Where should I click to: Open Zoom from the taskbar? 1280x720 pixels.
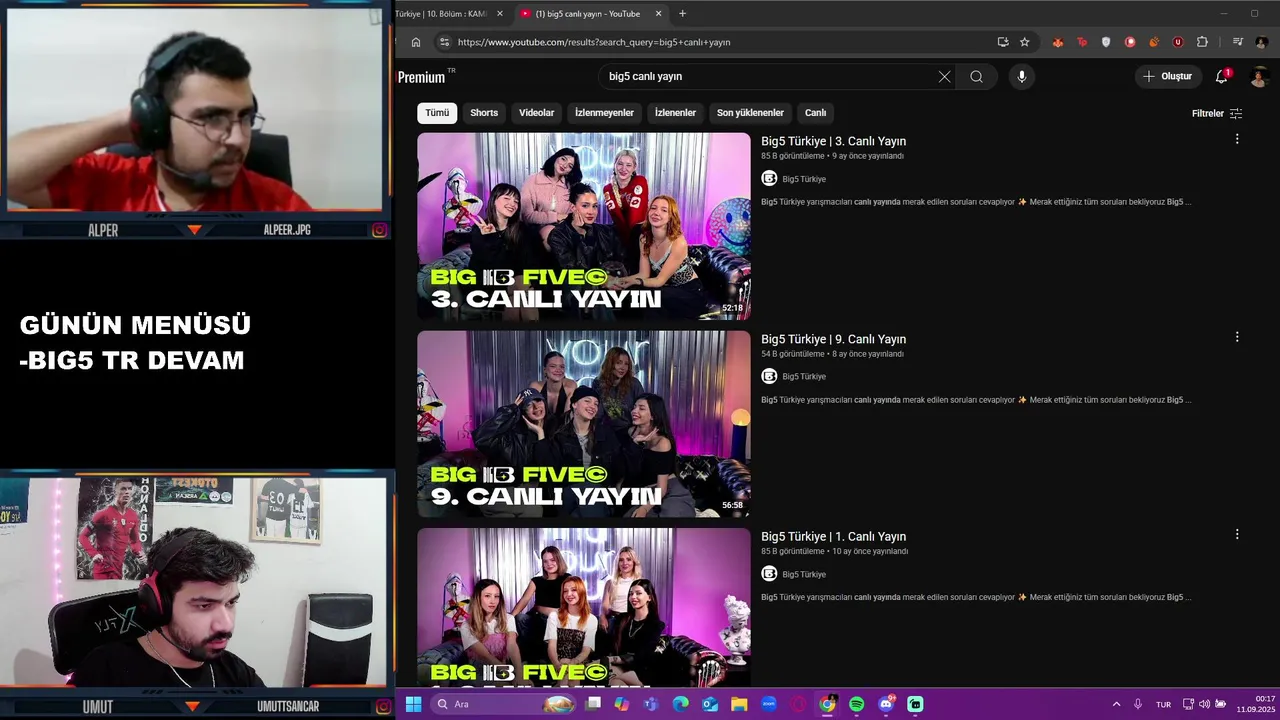768,704
